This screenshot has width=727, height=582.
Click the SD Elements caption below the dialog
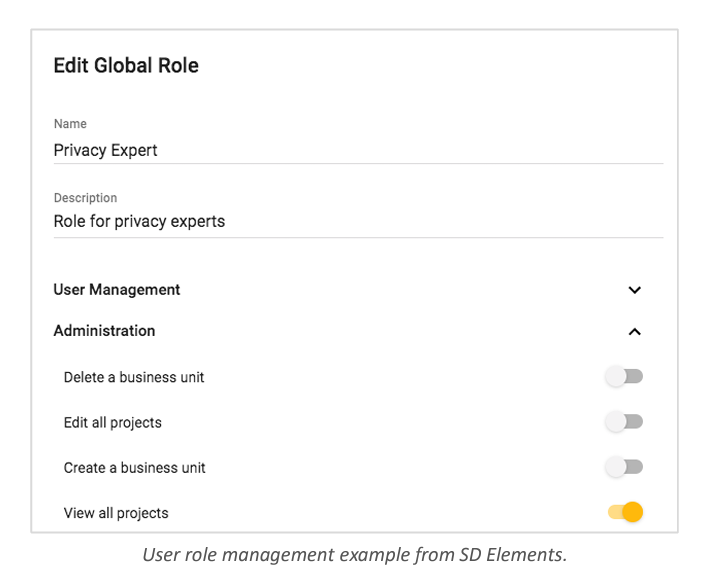pyautogui.click(x=355, y=555)
